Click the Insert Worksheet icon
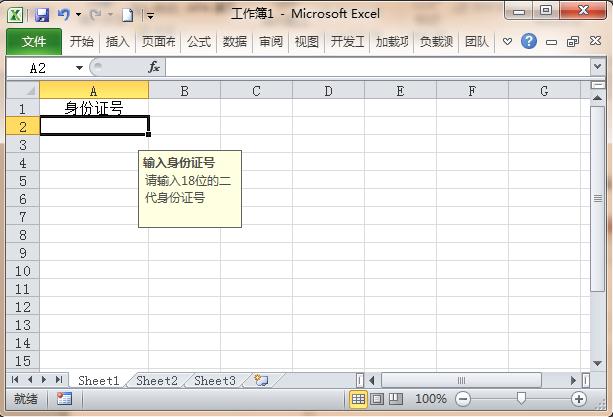Viewport: 613px width, 417px height. (261, 380)
